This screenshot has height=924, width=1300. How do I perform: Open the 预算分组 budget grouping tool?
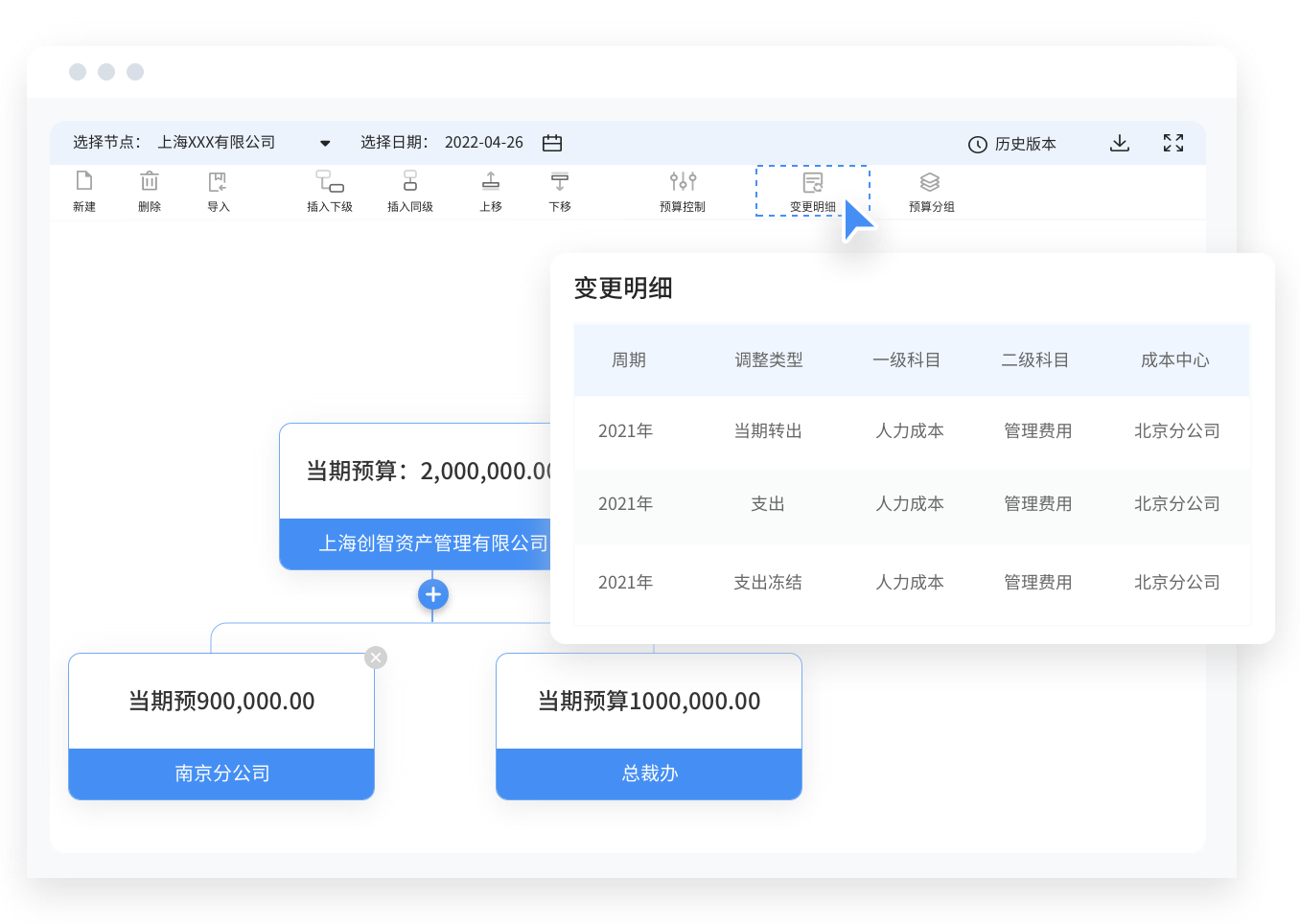pyautogui.click(x=930, y=182)
